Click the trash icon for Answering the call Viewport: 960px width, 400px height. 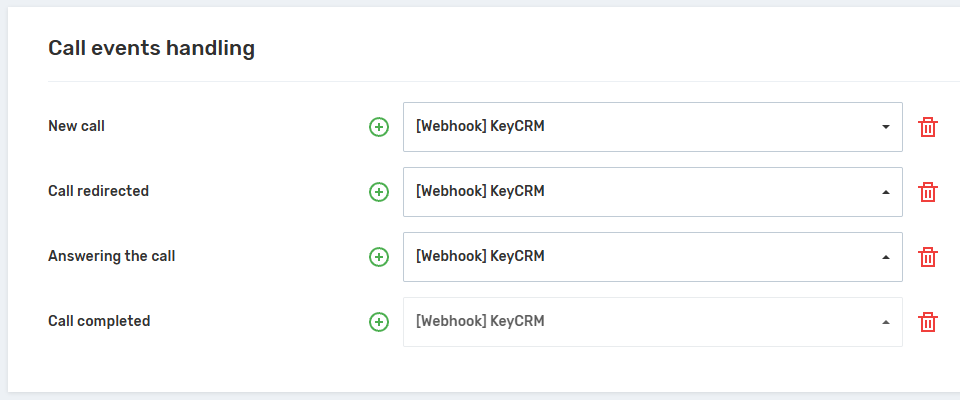(x=928, y=257)
